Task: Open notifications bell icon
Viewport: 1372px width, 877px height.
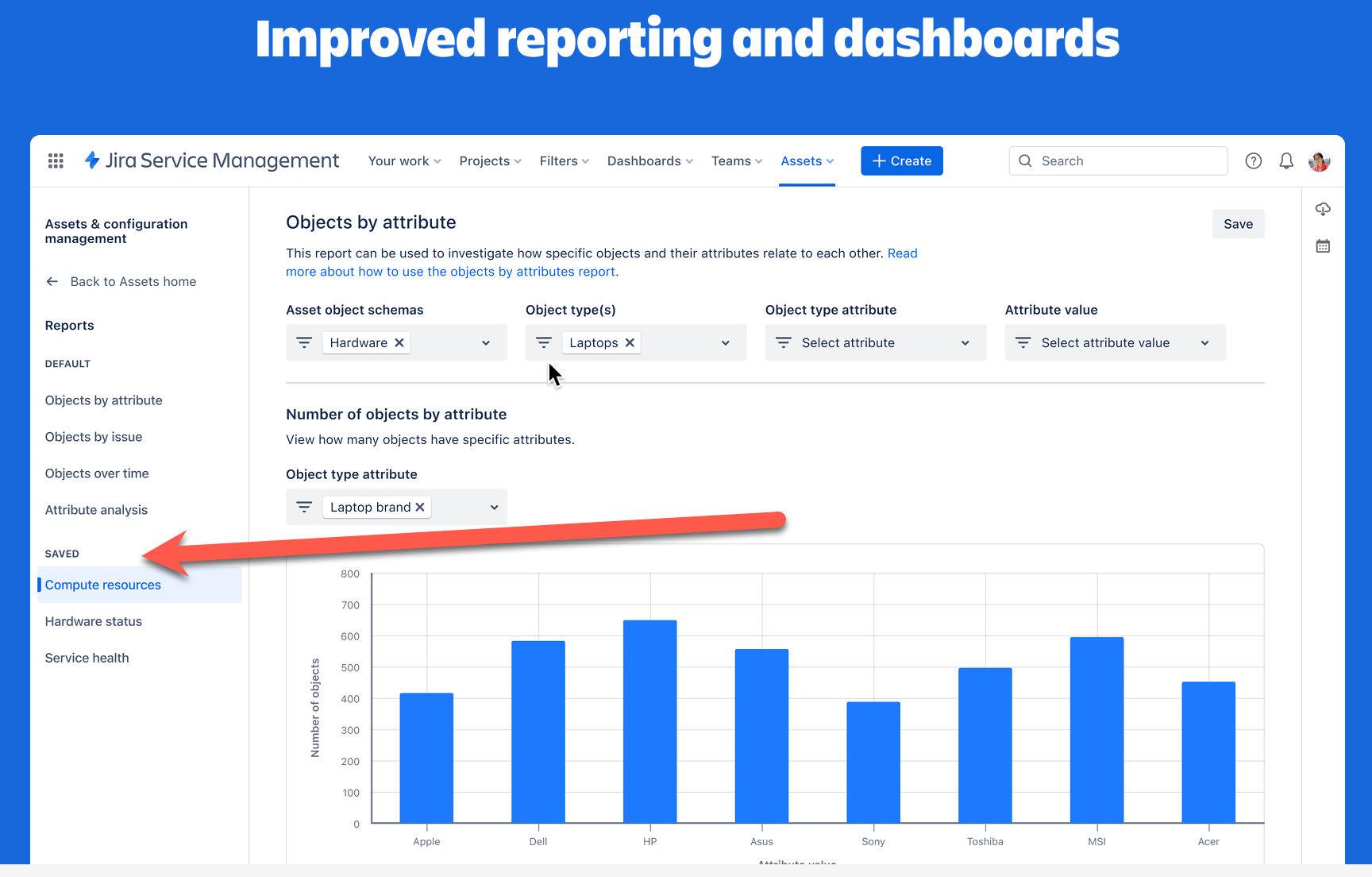Action: click(x=1286, y=160)
